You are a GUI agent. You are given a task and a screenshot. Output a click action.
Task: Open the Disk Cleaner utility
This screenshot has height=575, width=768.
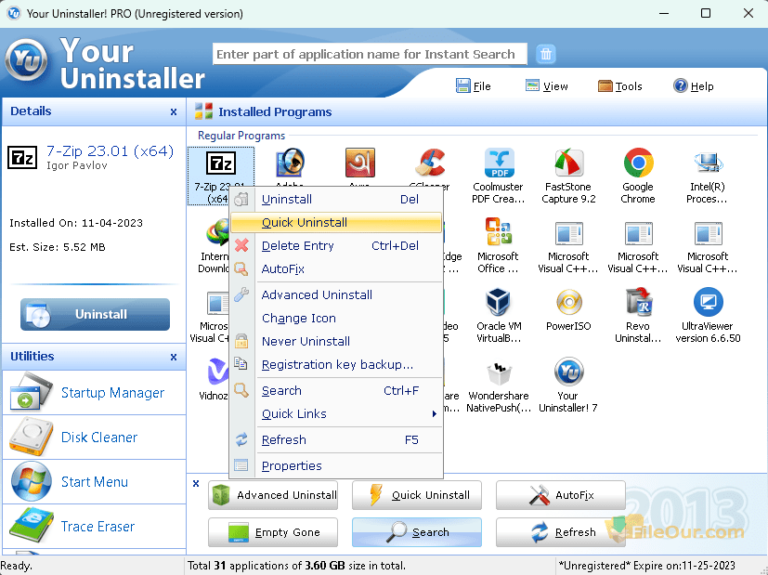pyautogui.click(x=94, y=437)
